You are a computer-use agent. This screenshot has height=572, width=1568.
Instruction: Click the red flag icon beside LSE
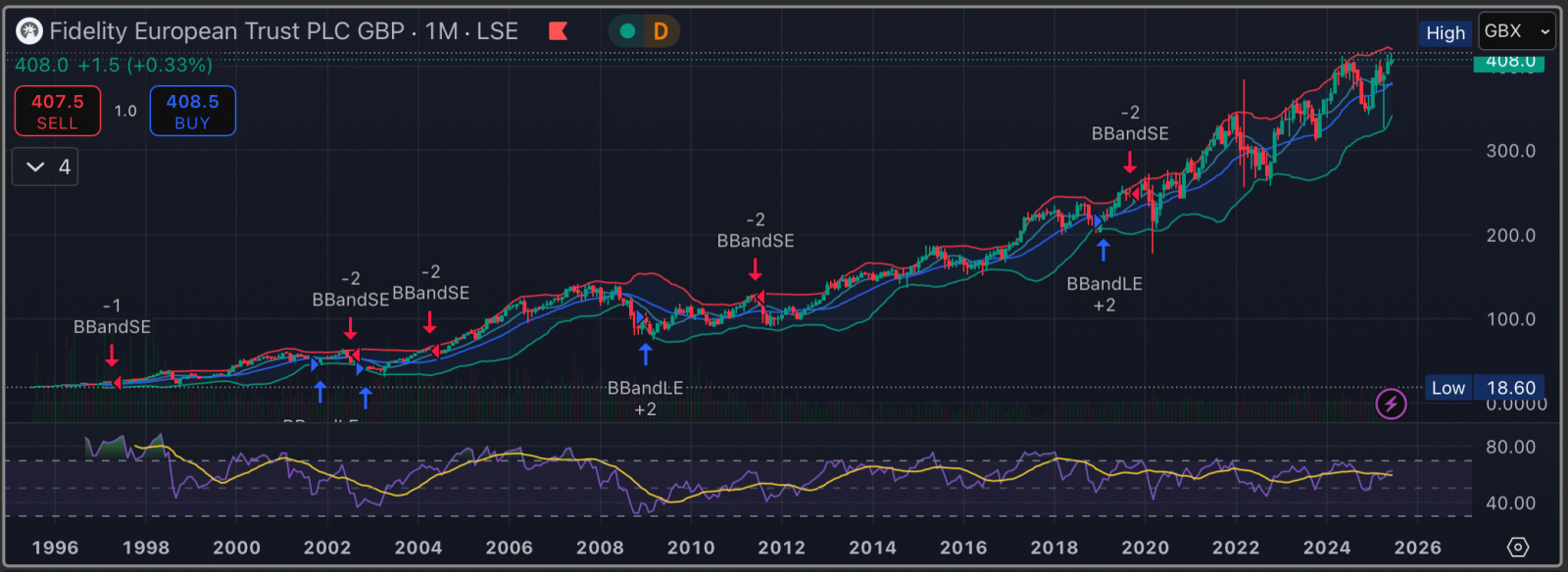coord(559,31)
